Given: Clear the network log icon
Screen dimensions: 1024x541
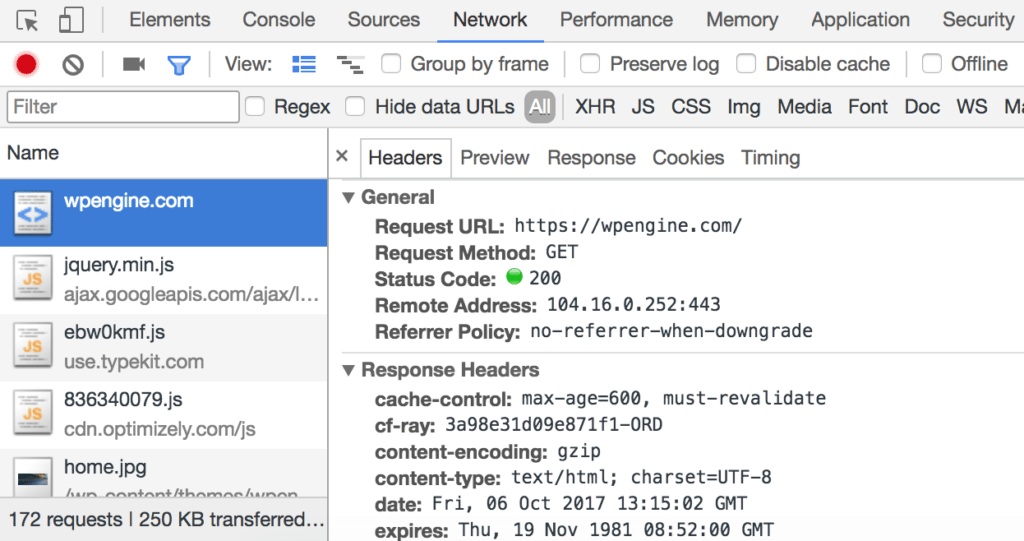Looking at the screenshot, I should (73, 65).
